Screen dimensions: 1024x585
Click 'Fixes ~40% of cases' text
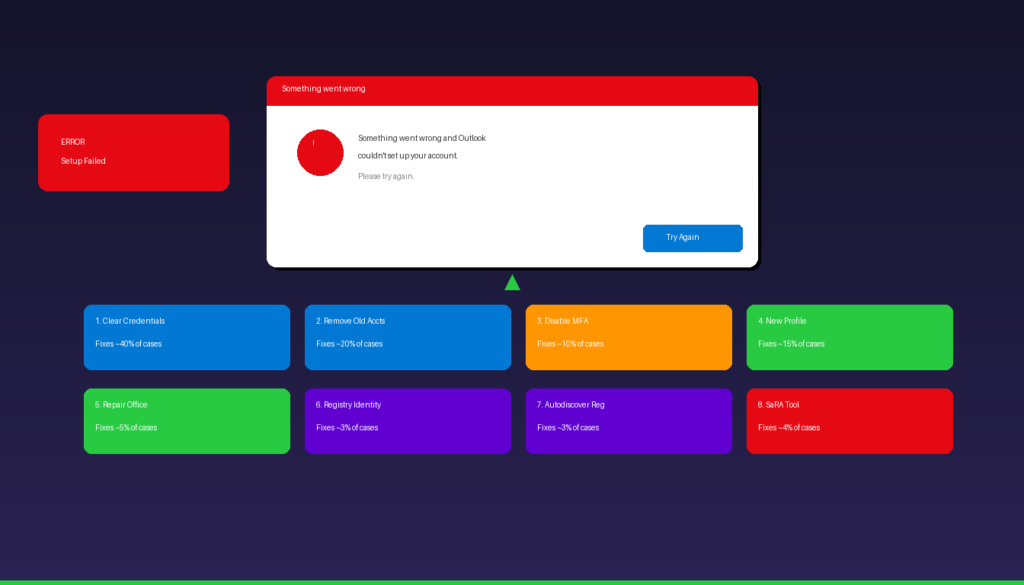click(x=128, y=344)
